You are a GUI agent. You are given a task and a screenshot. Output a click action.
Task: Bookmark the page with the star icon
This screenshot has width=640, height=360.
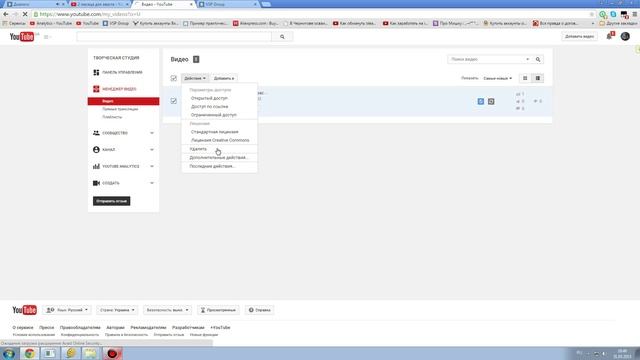click(x=592, y=14)
